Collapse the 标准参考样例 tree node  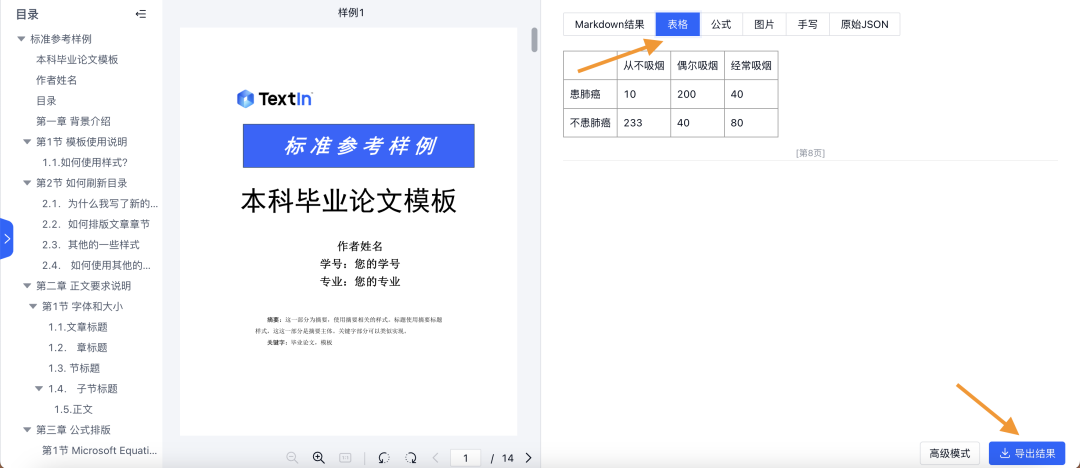click(21, 39)
